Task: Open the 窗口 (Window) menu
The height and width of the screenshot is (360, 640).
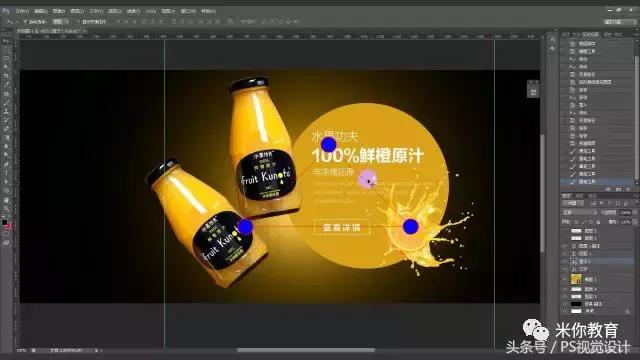Action: pyautogui.click(x=188, y=11)
